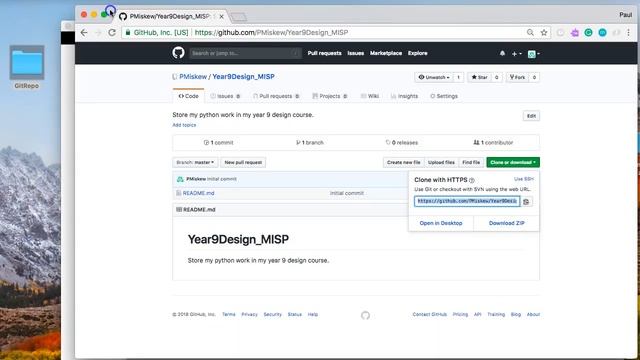Open the README.md file row

tap(198, 193)
